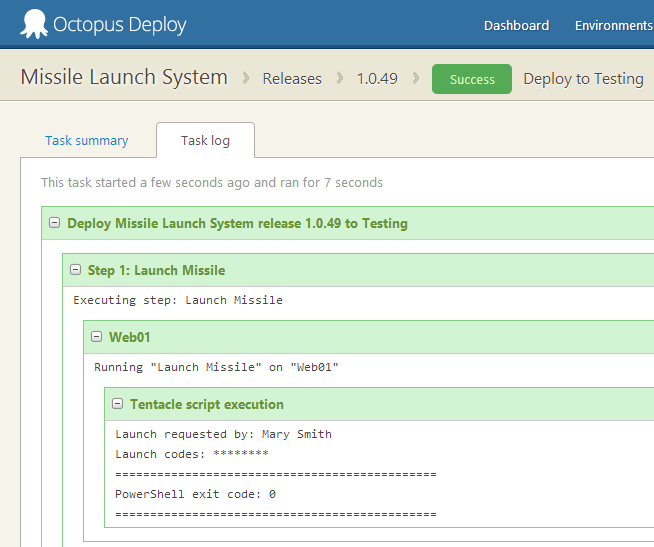
Task: Click 'This task started a few seconds ago' text
Action: 211,182
